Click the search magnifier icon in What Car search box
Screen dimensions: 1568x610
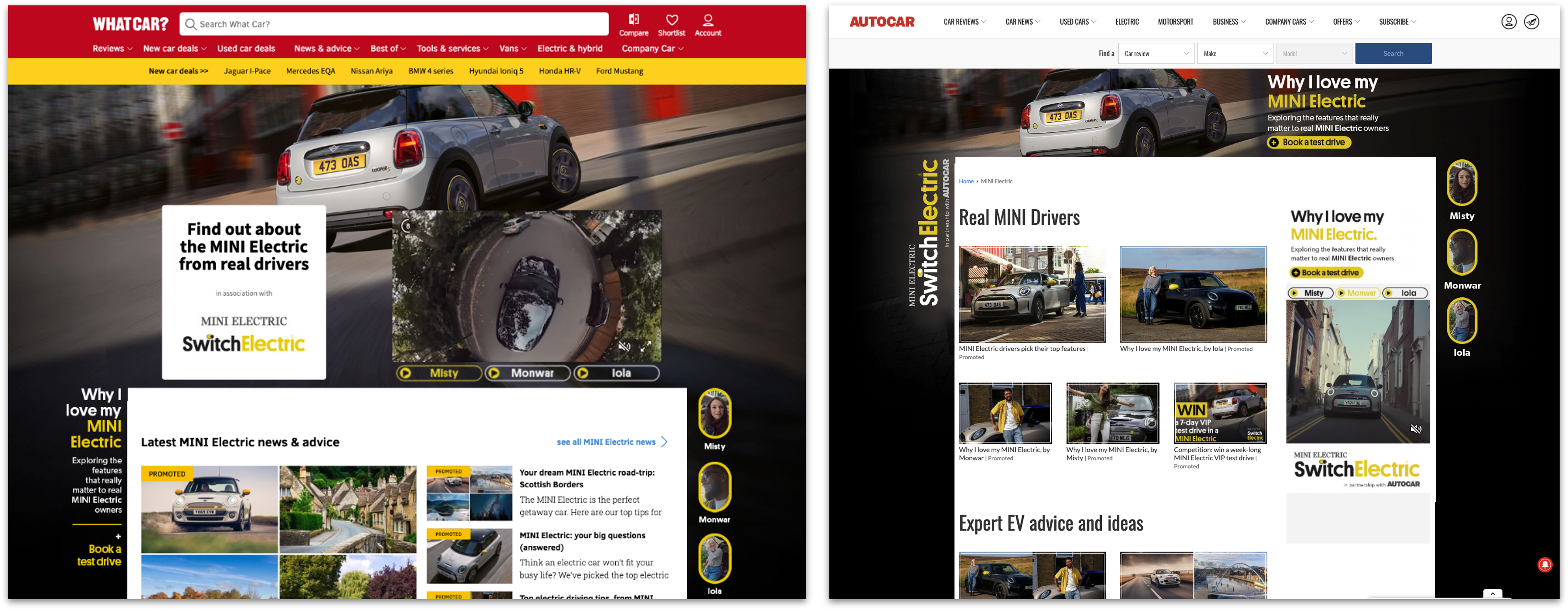click(191, 24)
